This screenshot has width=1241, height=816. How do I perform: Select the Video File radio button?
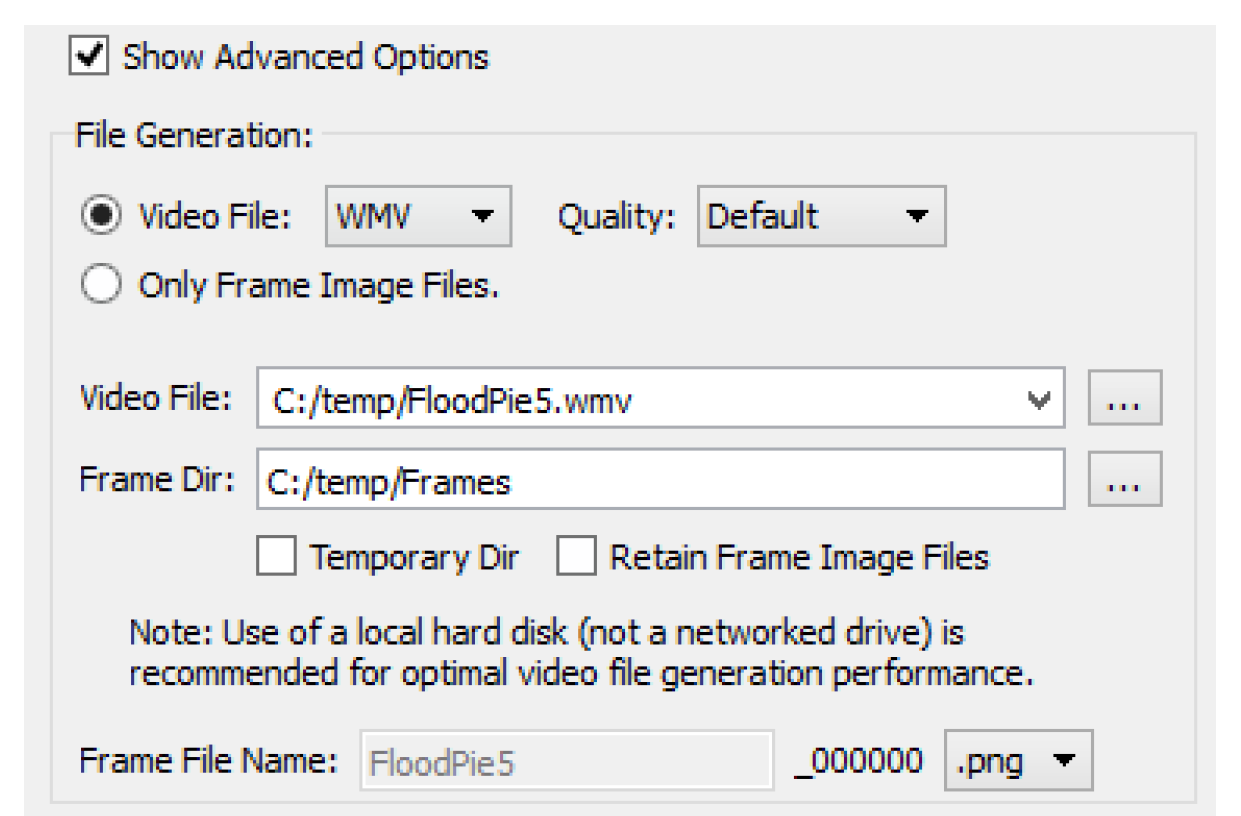click(x=102, y=216)
